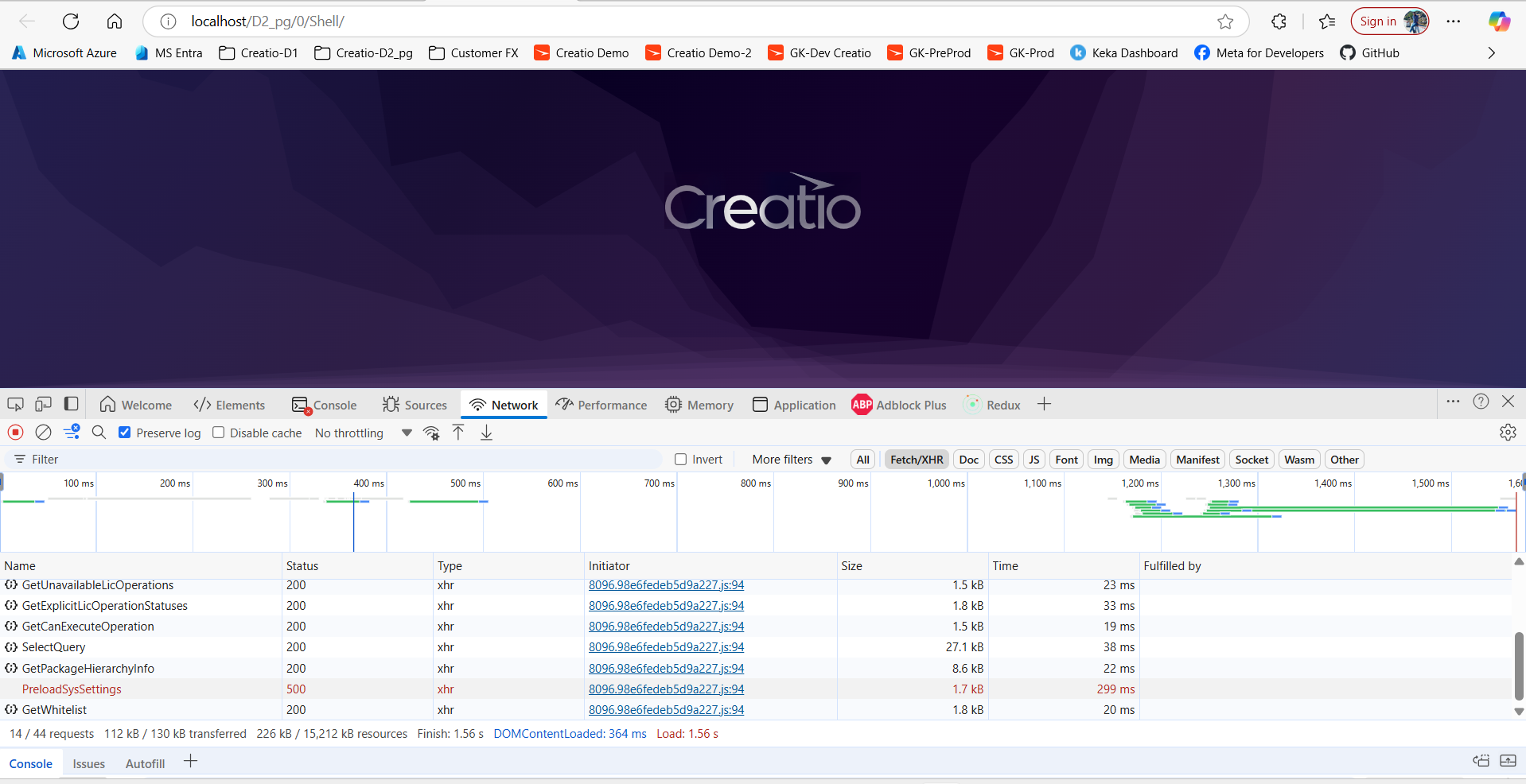Reload the page with the refresh icon
The width and height of the screenshot is (1526, 784).
pyautogui.click(x=71, y=21)
